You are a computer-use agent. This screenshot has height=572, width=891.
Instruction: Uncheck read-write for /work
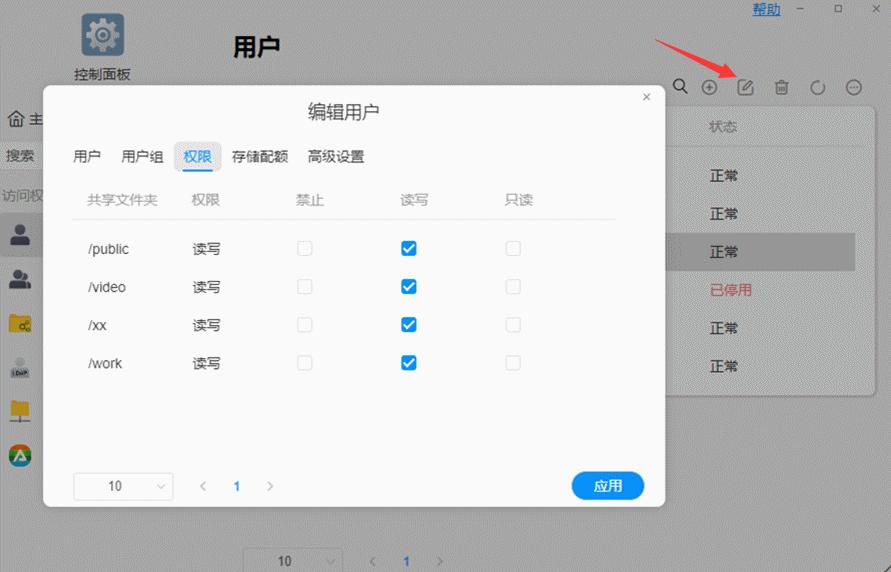(409, 362)
